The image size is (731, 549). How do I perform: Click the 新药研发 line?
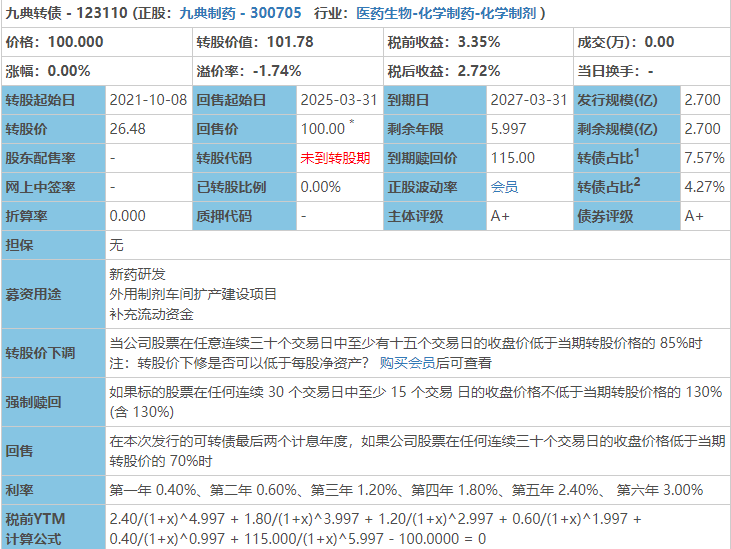[x=138, y=274]
